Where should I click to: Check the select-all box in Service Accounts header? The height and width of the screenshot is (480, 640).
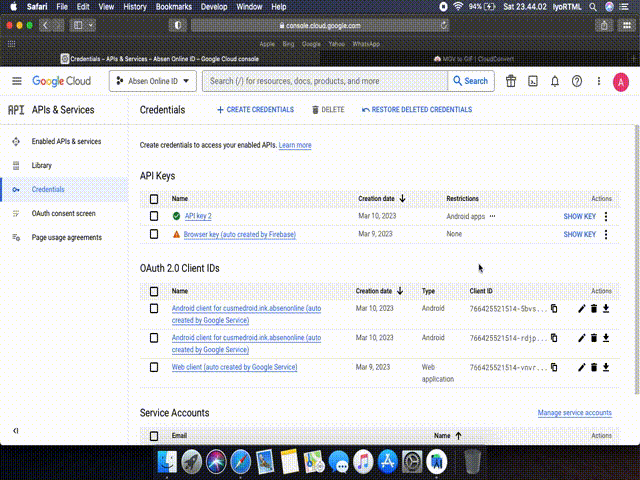click(x=154, y=436)
